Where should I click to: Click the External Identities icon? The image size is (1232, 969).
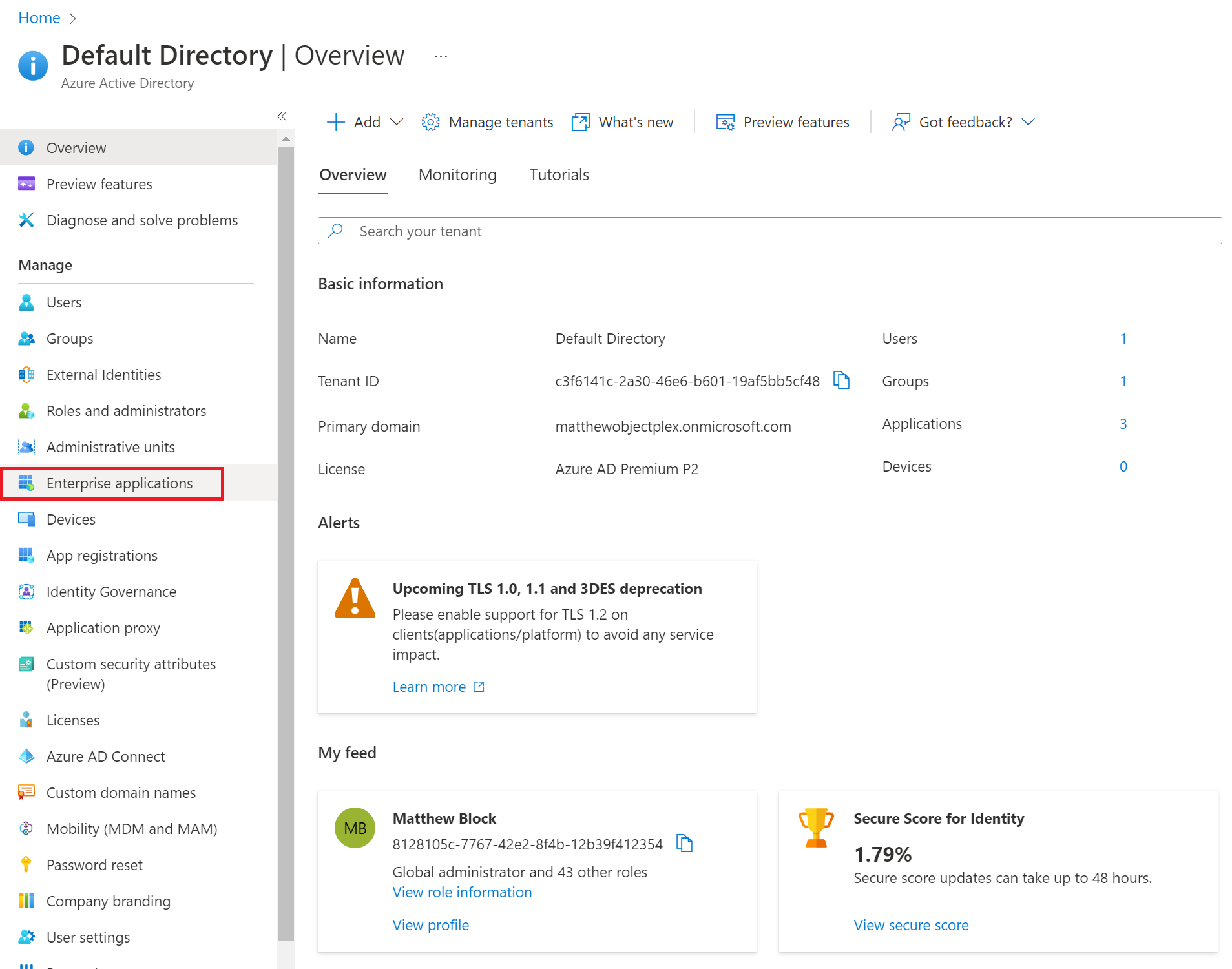(26, 375)
